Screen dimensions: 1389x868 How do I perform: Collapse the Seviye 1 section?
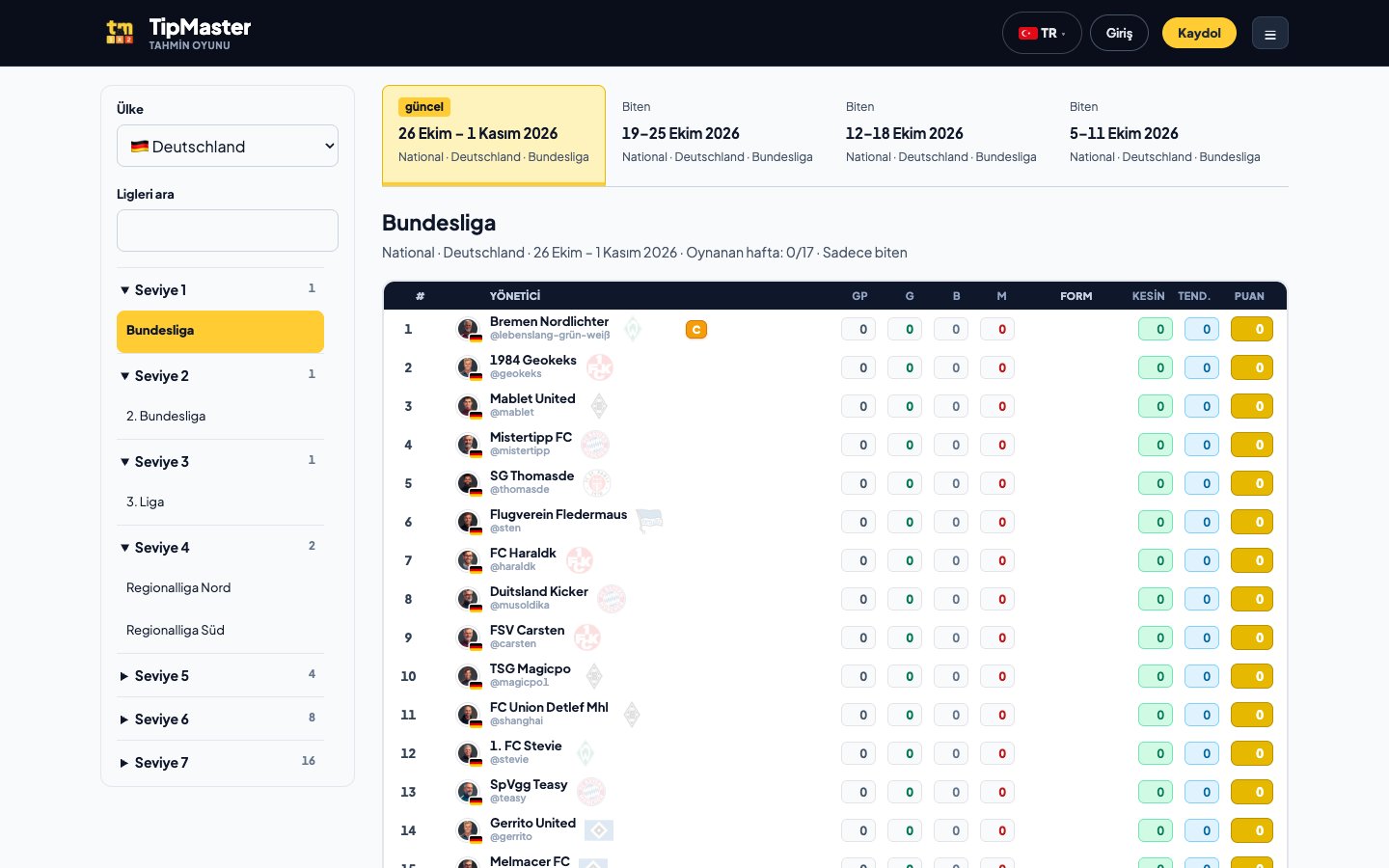pyautogui.click(x=220, y=289)
